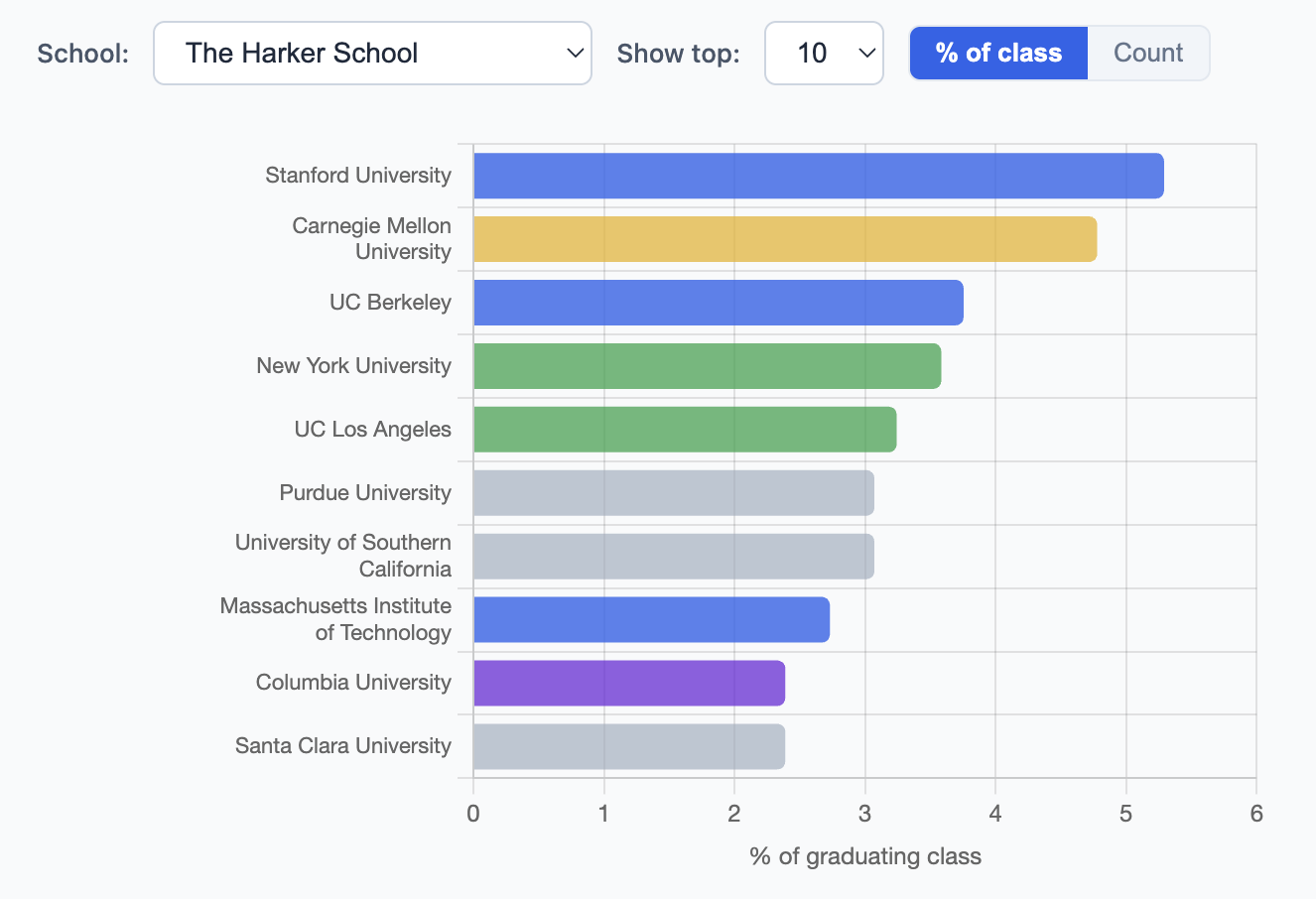Select the Carnegie Mellon University yellow bar

(x=784, y=238)
